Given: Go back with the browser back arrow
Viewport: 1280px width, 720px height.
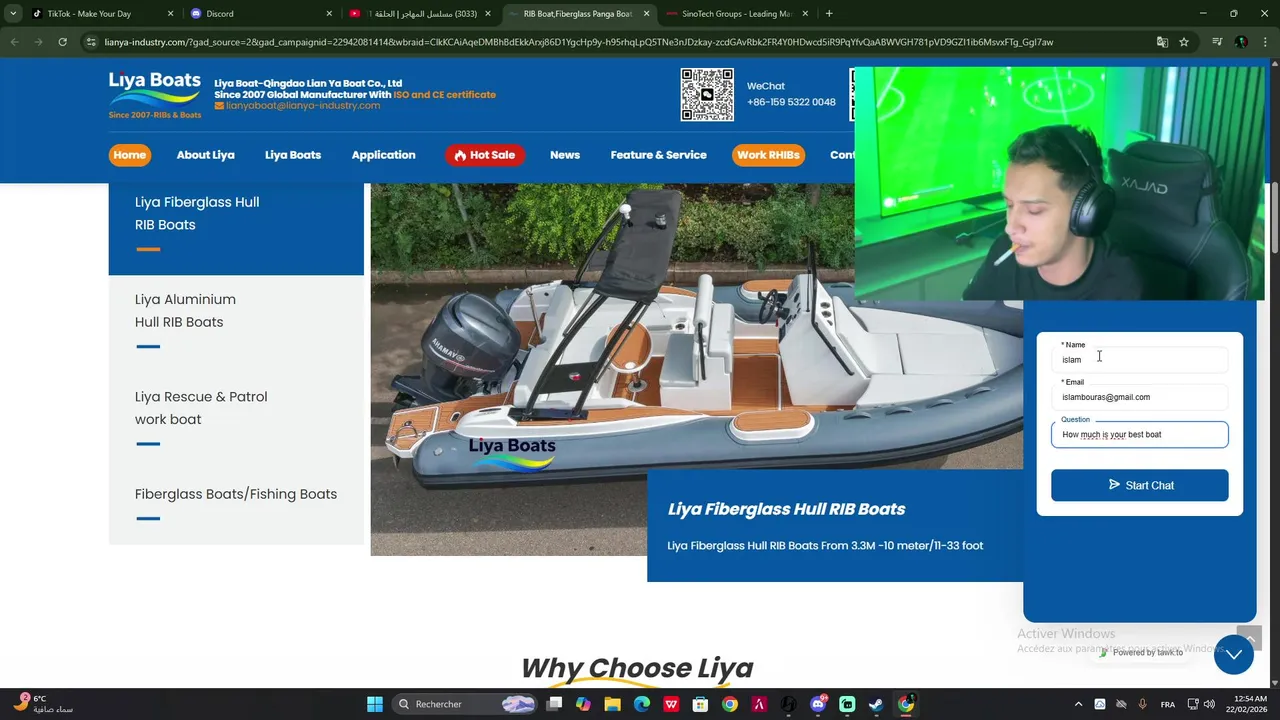Looking at the screenshot, I should pos(14,42).
